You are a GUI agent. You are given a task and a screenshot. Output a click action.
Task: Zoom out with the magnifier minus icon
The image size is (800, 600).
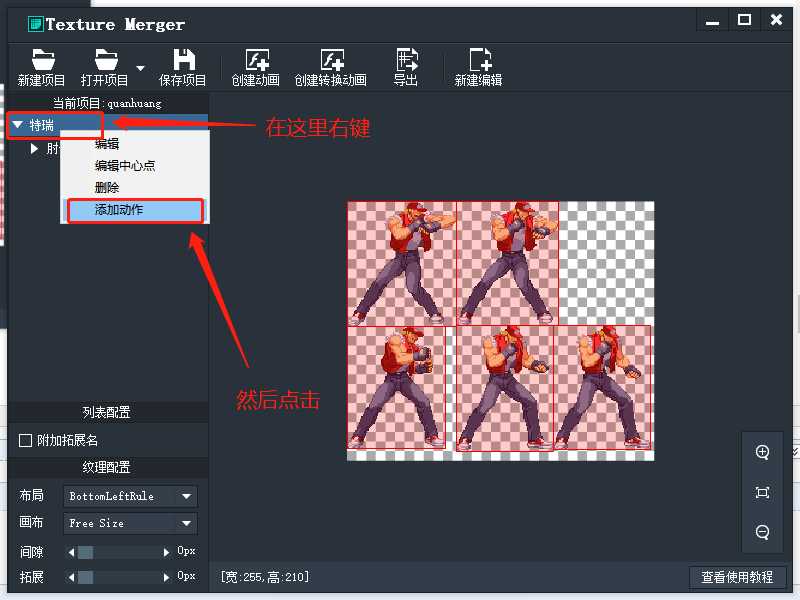762,532
